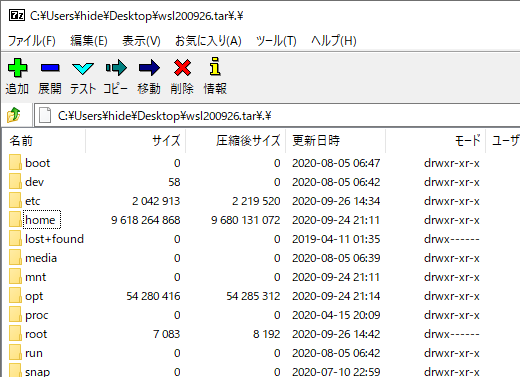Select the media folder icon

15,258
